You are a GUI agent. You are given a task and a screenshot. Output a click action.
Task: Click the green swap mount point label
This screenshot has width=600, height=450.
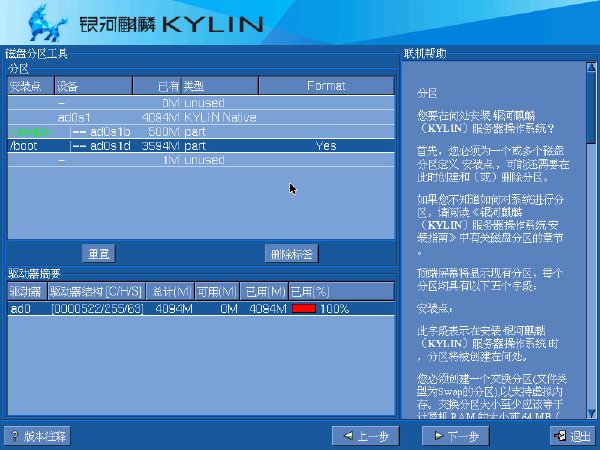tap(31, 132)
